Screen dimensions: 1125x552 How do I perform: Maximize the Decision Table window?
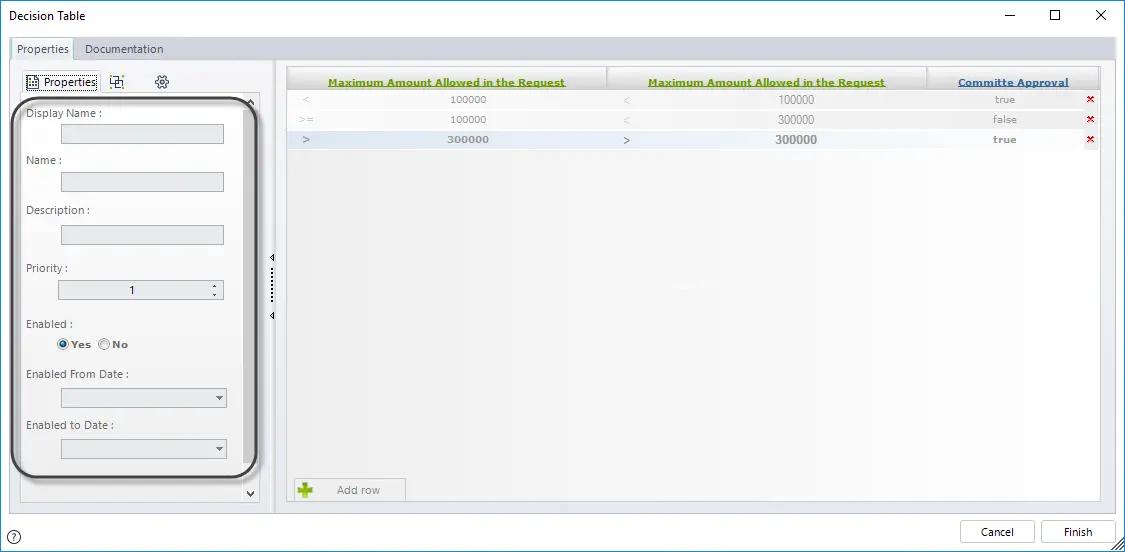pyautogui.click(x=1055, y=15)
